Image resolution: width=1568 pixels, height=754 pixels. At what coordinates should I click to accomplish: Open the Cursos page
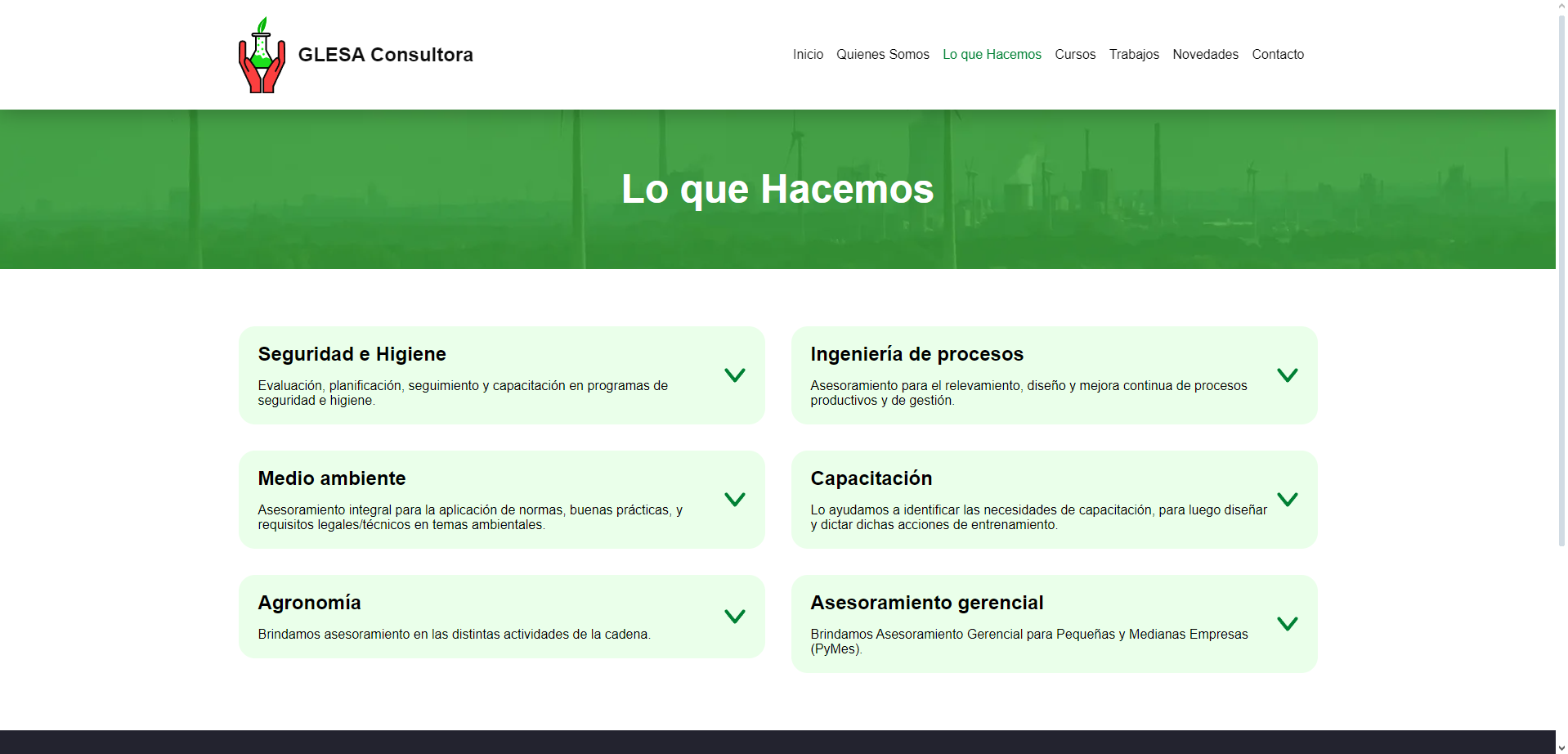click(1074, 55)
